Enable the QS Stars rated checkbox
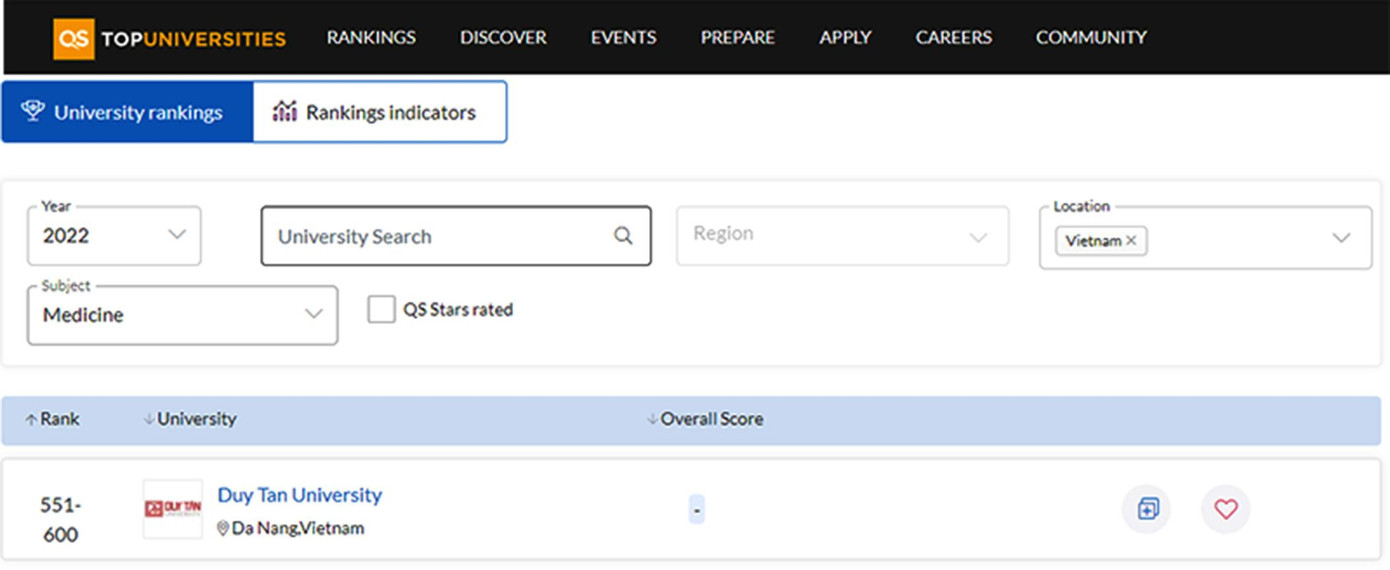Screen dimensions: 1390x570 [381, 310]
